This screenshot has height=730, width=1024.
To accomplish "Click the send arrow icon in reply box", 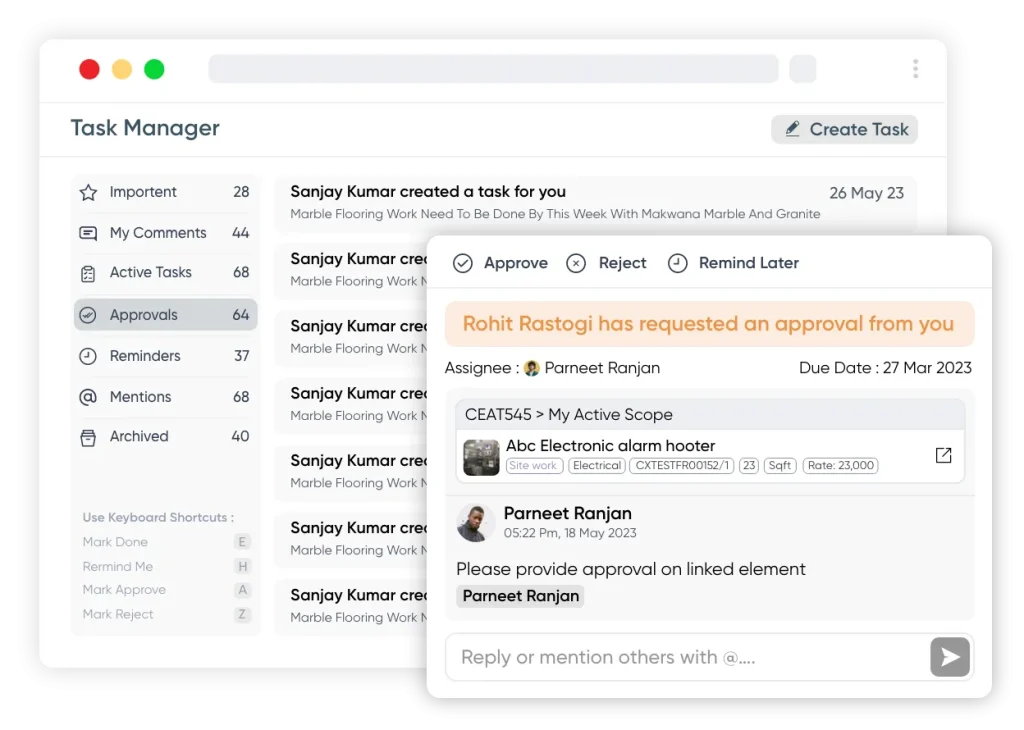I will [950, 657].
